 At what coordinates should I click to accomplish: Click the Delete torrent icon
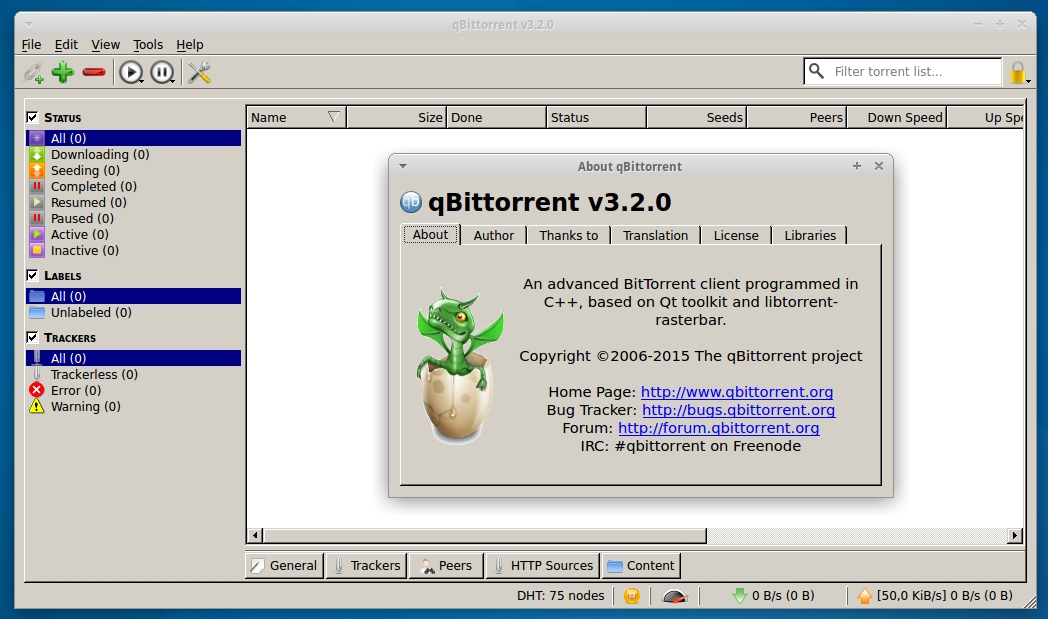tap(94, 72)
